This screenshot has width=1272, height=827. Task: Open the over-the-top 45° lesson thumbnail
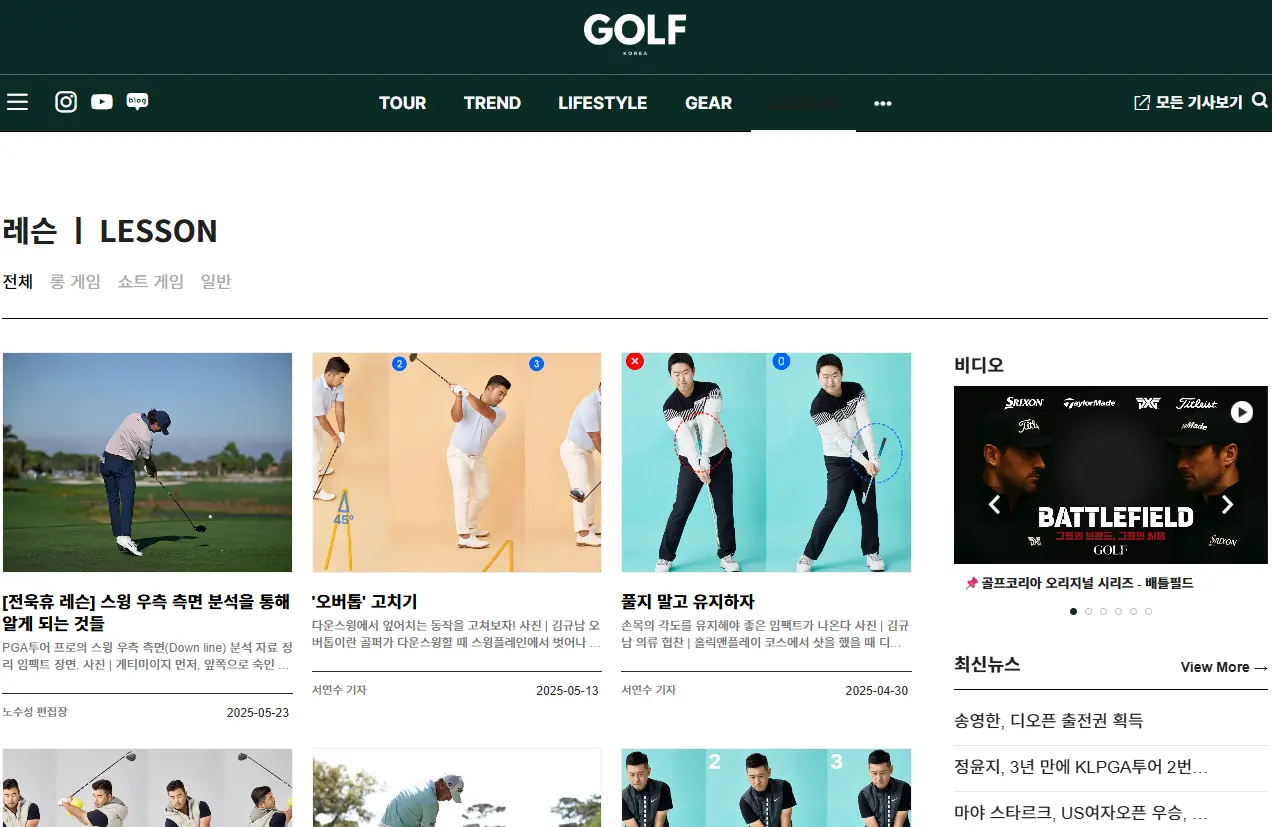click(457, 462)
